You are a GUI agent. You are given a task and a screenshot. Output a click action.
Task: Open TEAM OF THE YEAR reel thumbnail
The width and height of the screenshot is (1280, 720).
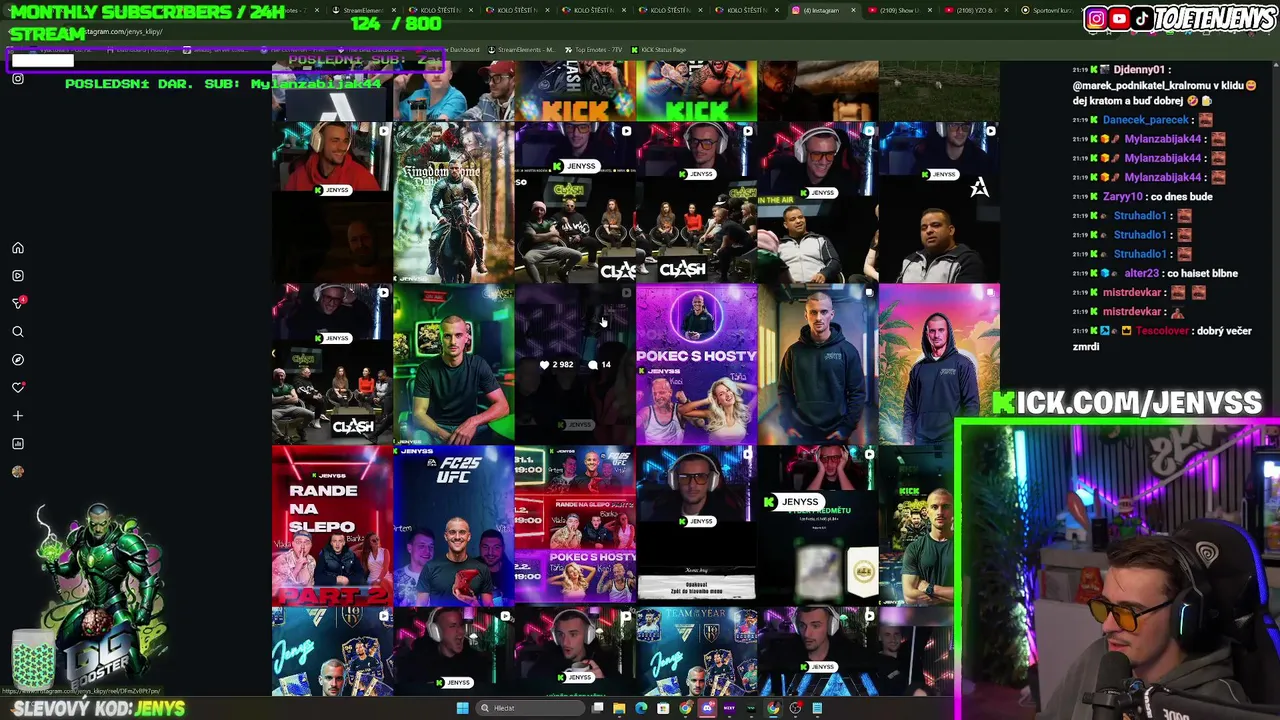pos(696,652)
